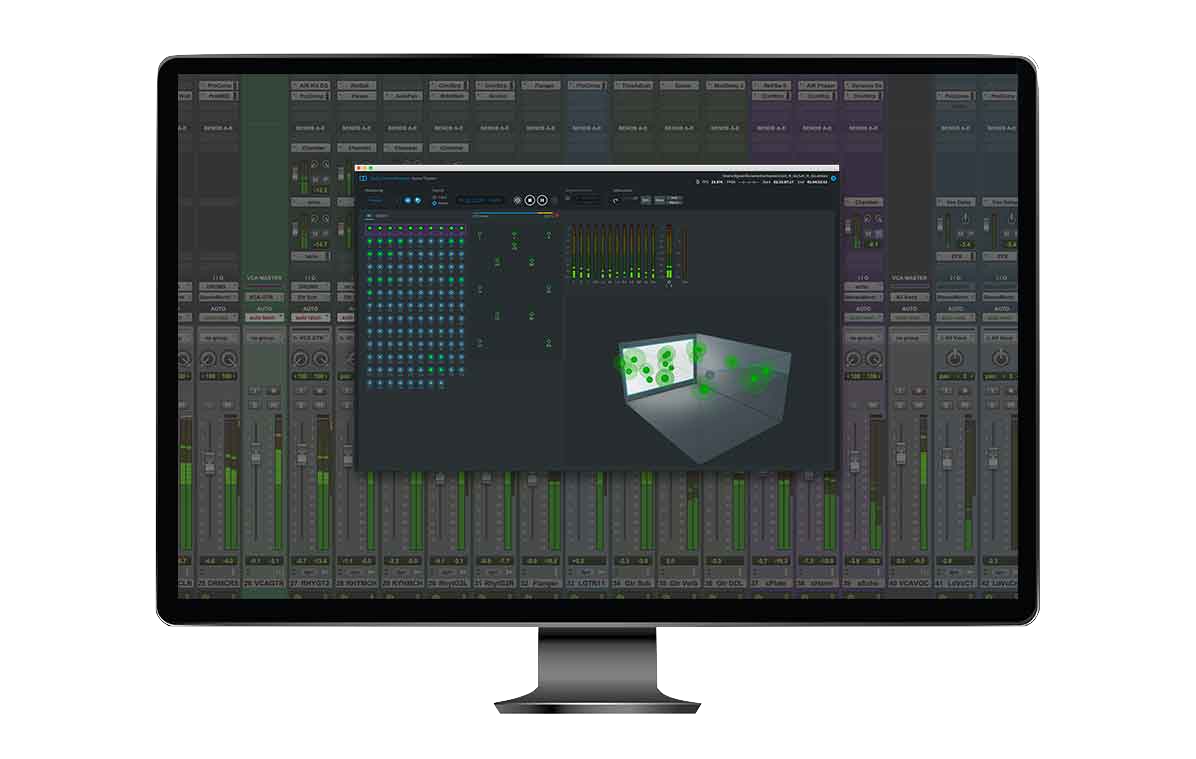Select the lower Source radio option
The height and width of the screenshot is (759, 1196).
point(434,203)
